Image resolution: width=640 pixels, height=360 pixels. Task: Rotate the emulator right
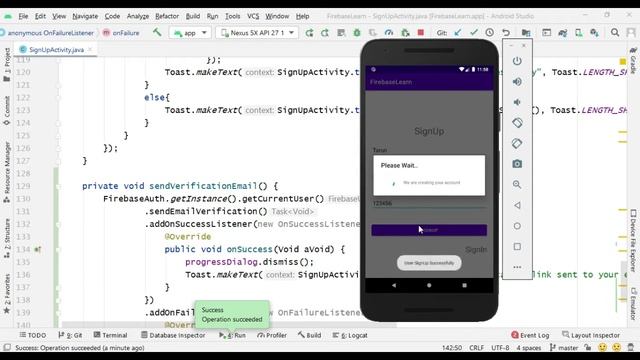pyautogui.click(x=517, y=143)
